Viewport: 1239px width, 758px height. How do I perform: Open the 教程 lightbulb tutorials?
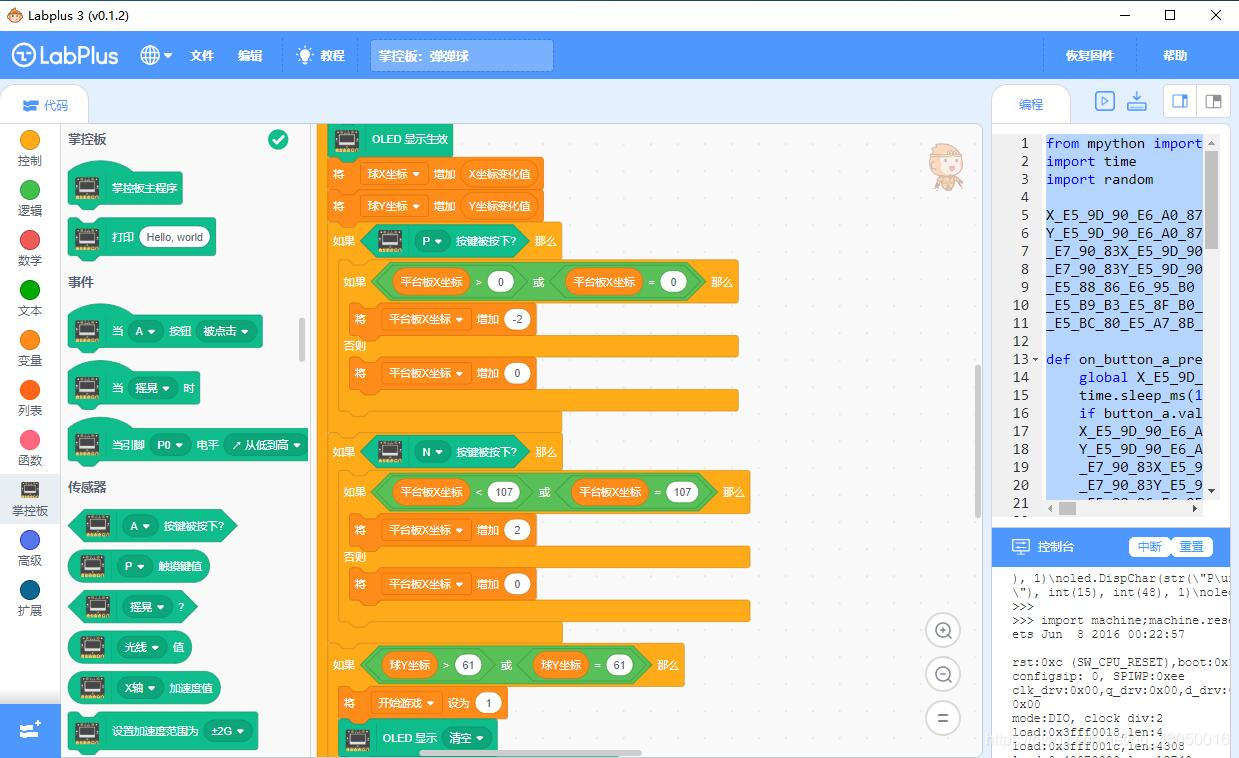(x=321, y=56)
